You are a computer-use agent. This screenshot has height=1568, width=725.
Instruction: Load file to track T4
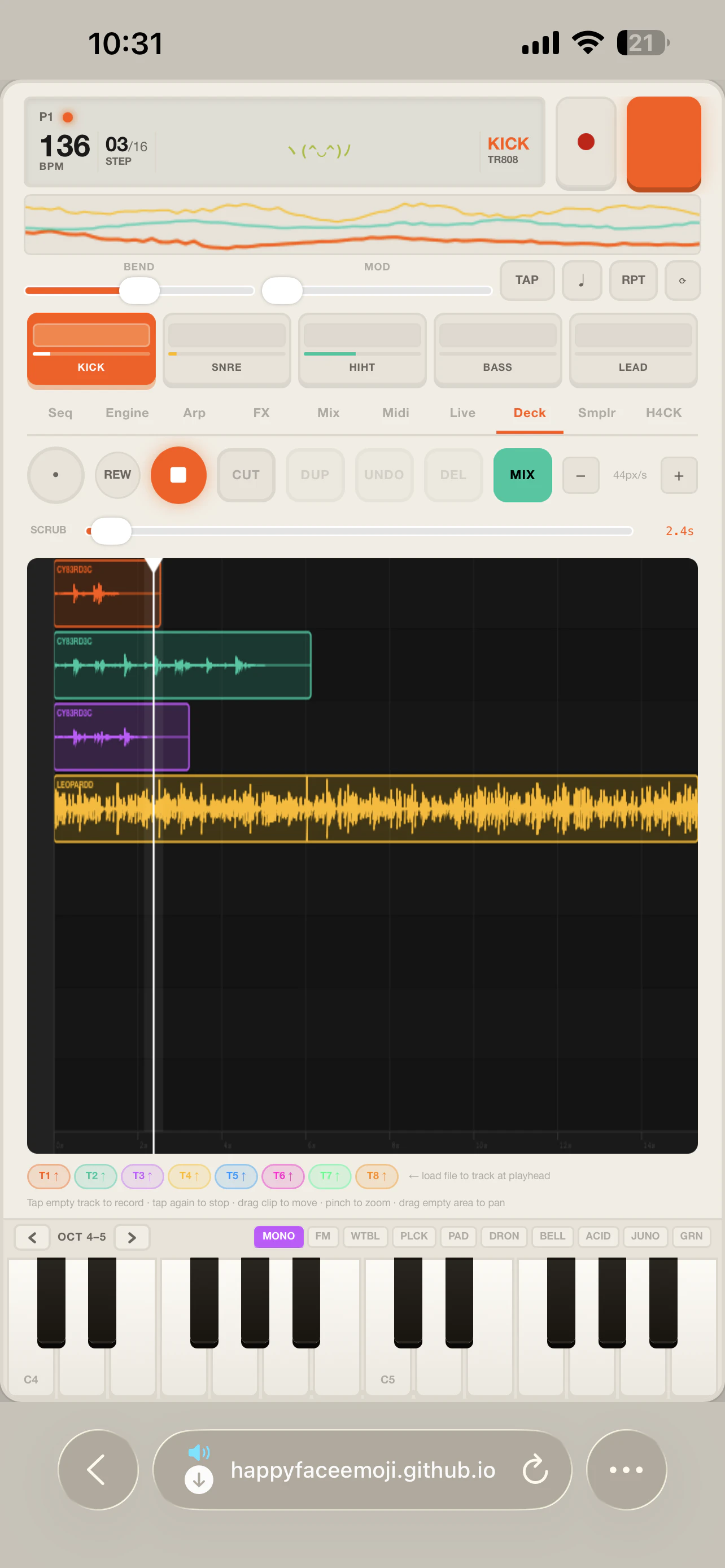[x=189, y=1176]
